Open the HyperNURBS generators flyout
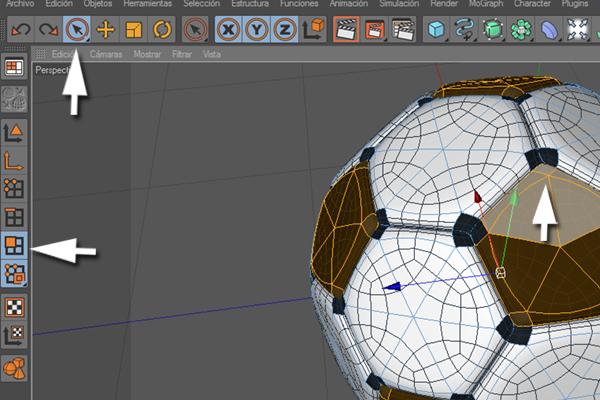 click(x=492, y=29)
